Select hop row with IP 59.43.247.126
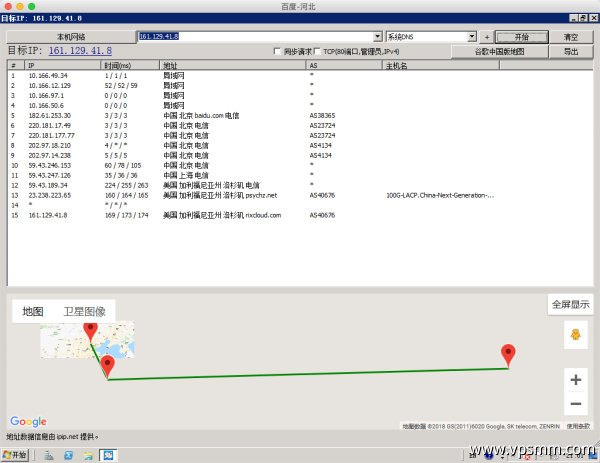This screenshot has width=600, height=463. (300, 175)
